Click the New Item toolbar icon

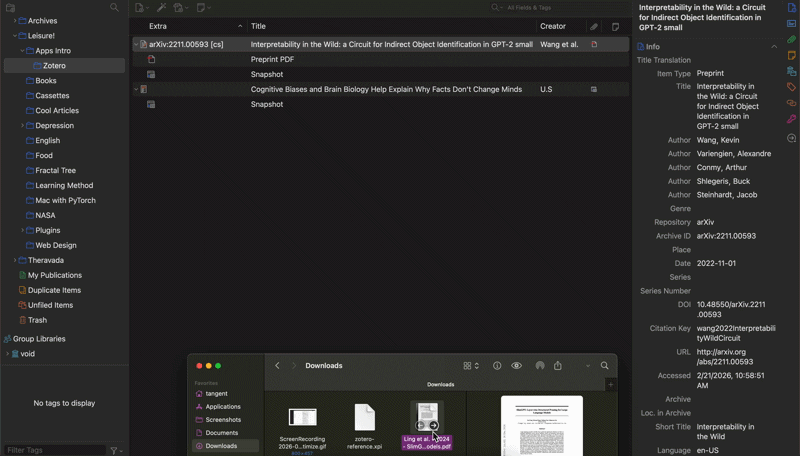(x=141, y=8)
